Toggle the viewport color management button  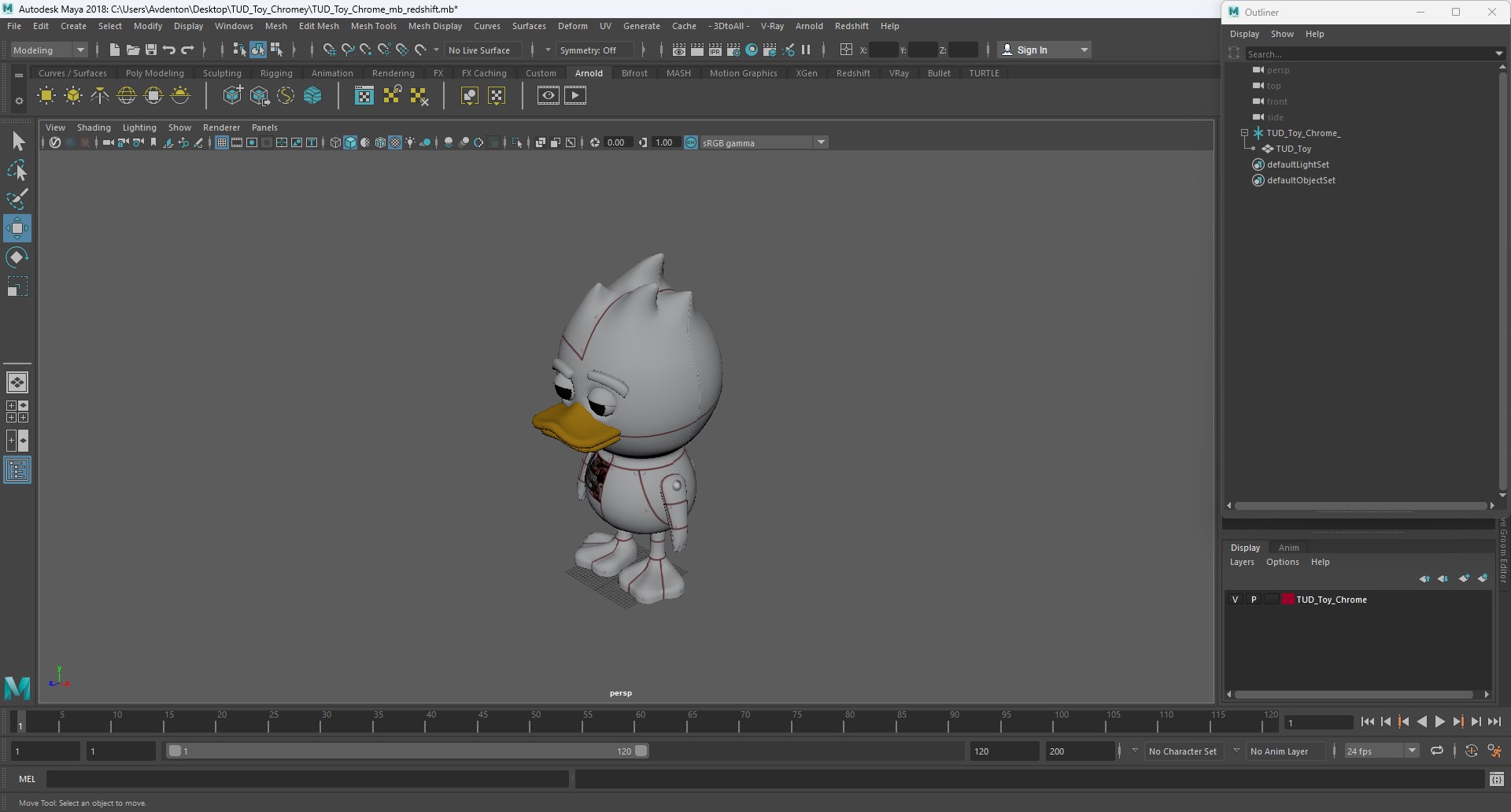(x=691, y=142)
